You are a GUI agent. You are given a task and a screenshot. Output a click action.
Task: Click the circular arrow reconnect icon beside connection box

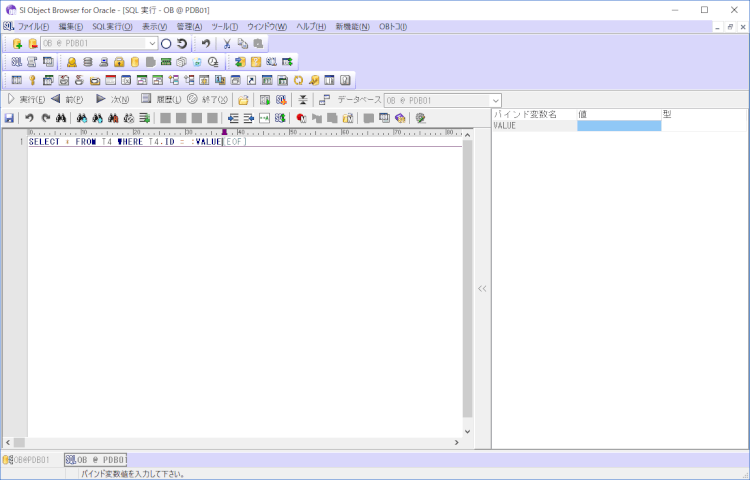point(182,44)
